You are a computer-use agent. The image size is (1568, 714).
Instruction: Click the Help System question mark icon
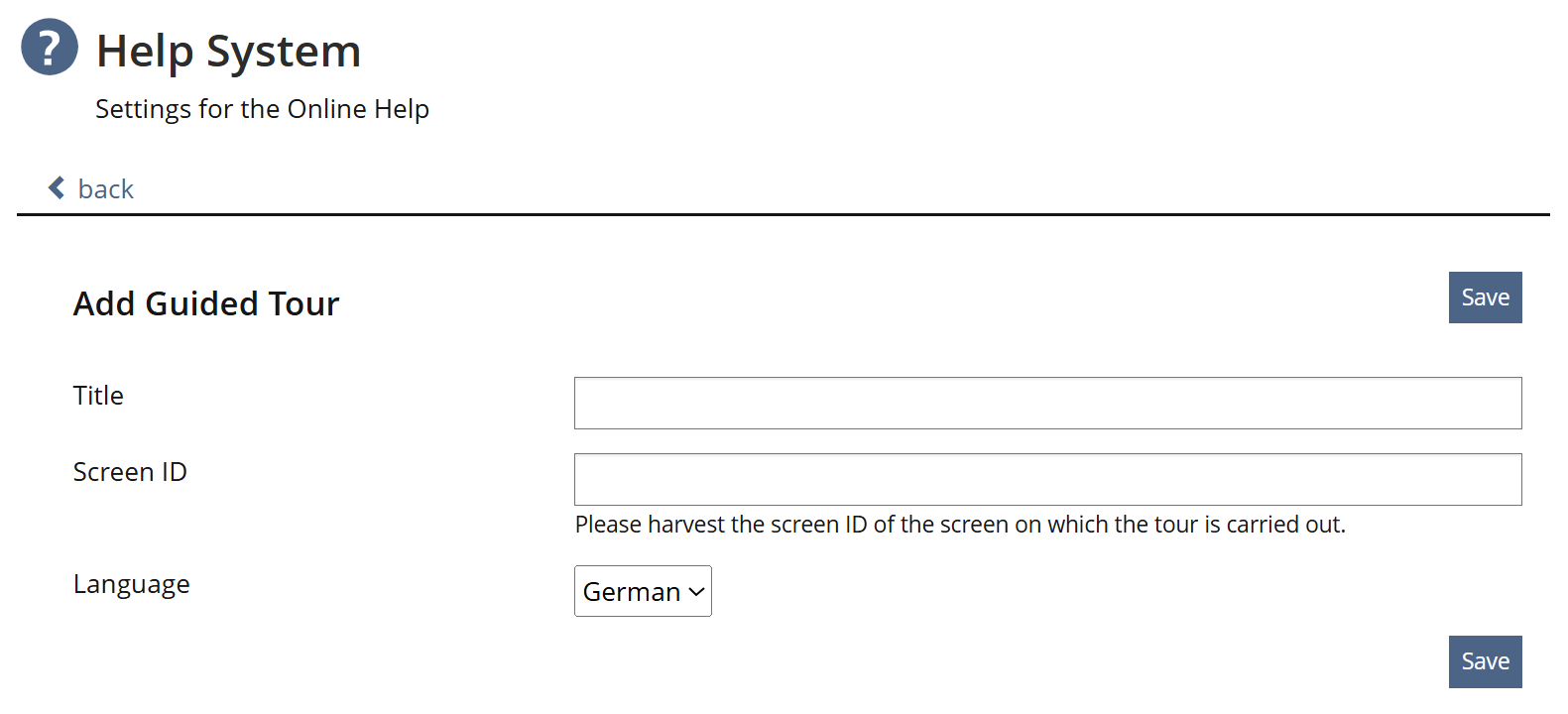click(50, 47)
